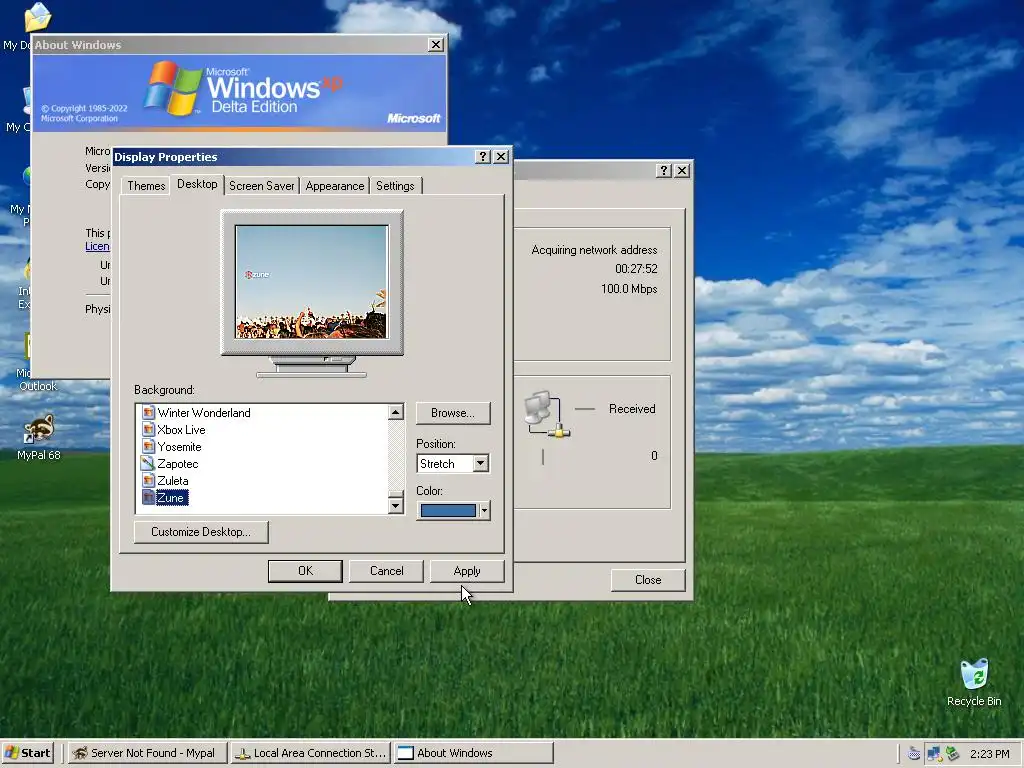This screenshot has width=1024, height=768.
Task: Click the background list scroll up arrow
Action: coord(396,412)
